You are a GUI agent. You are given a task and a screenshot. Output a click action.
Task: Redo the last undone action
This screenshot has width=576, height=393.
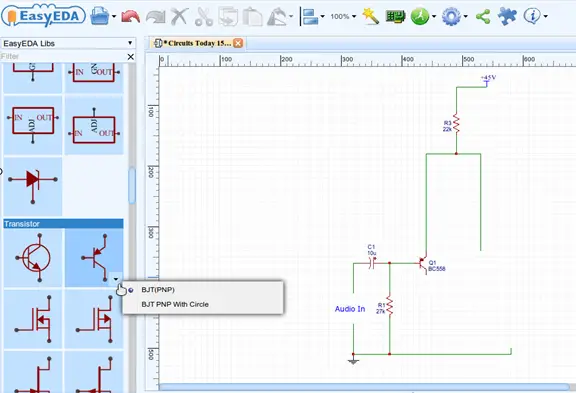[x=155, y=17]
